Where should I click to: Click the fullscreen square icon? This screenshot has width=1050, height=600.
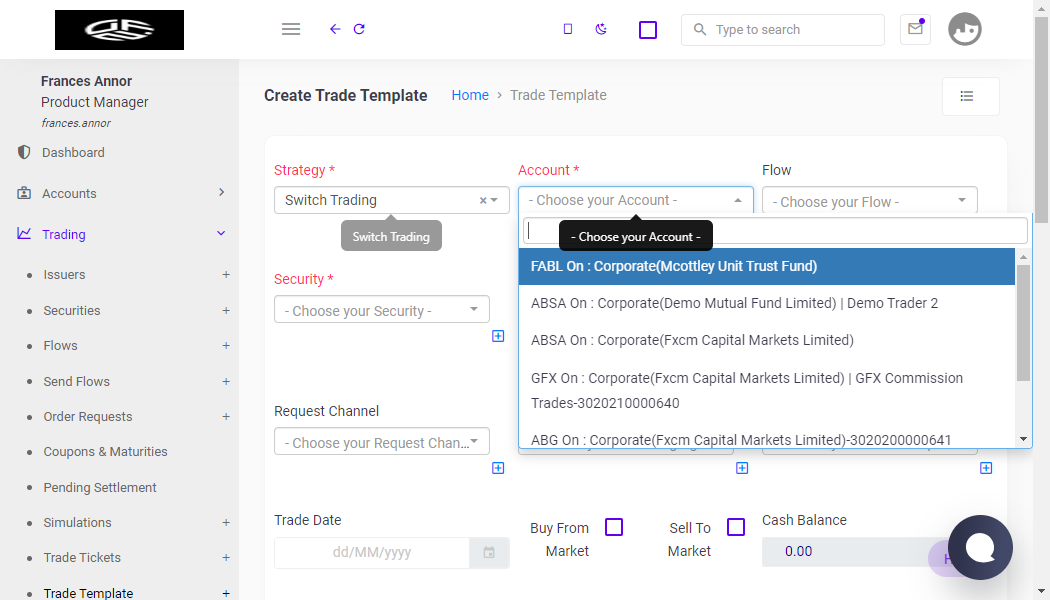[x=648, y=29]
